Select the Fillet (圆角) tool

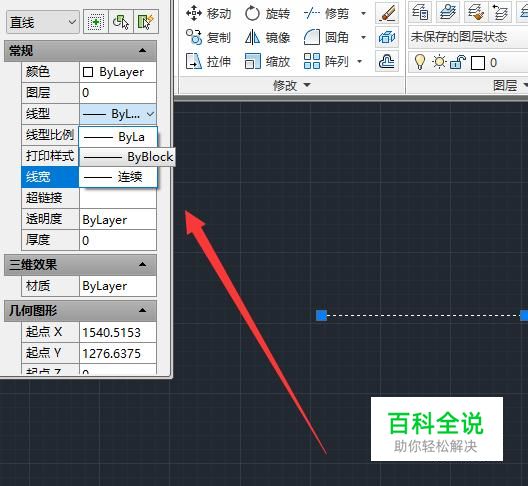point(326,37)
